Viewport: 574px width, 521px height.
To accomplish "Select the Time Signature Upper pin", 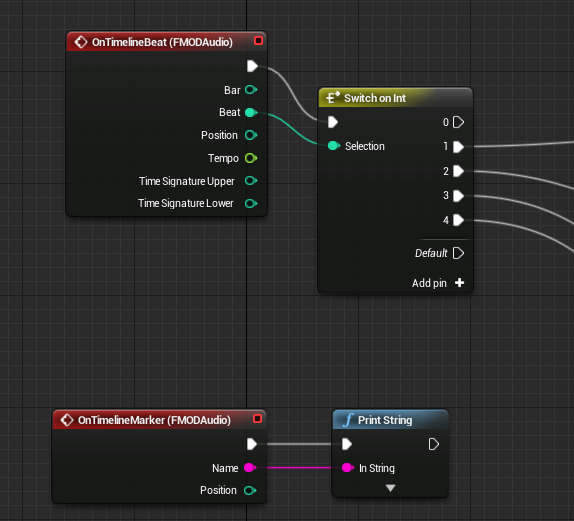I will pyautogui.click(x=251, y=181).
